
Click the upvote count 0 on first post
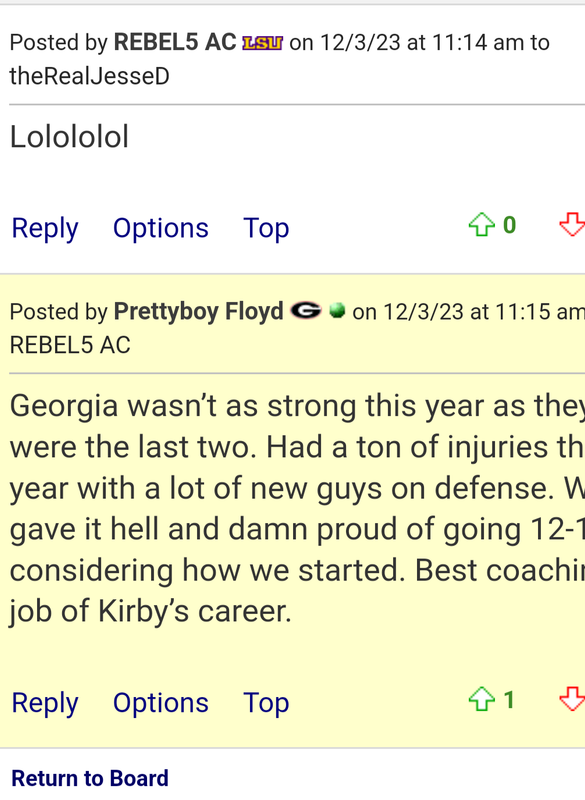(x=510, y=225)
